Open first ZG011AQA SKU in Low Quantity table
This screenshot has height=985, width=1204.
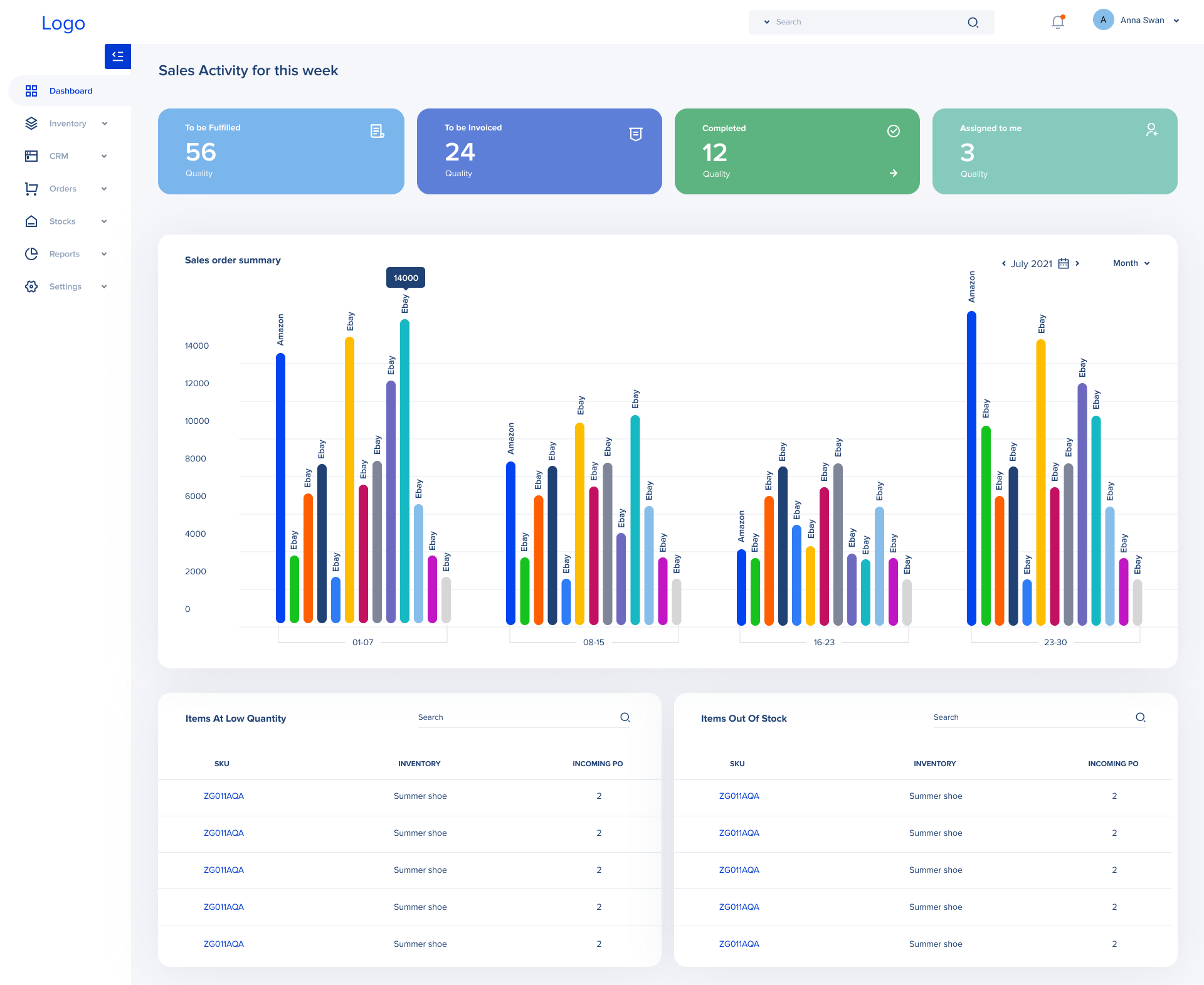pyautogui.click(x=224, y=796)
